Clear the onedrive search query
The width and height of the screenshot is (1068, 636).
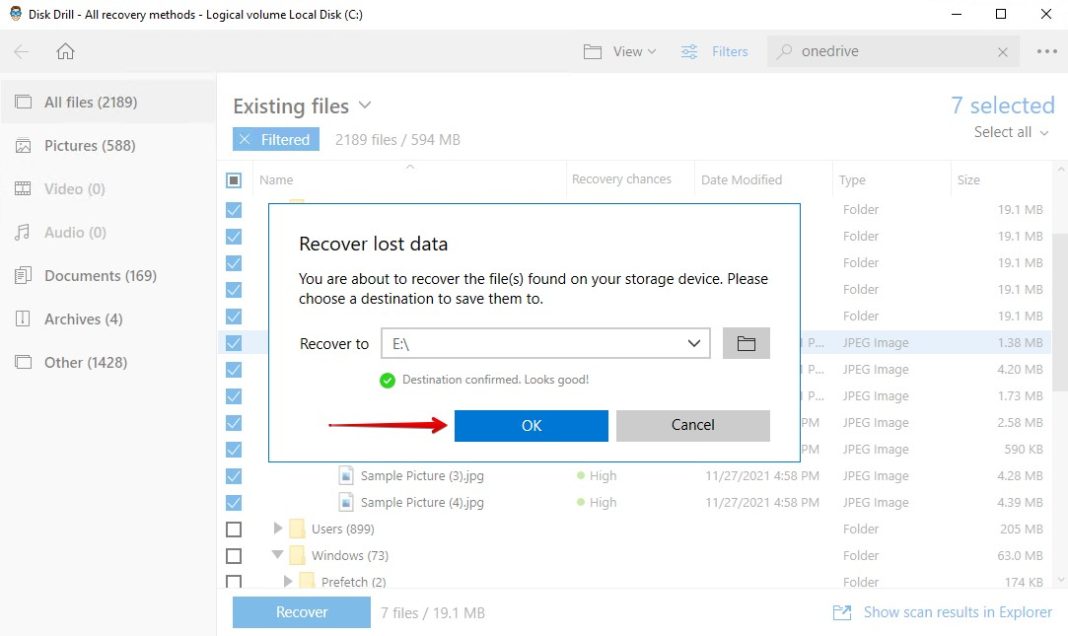[x=1002, y=51]
